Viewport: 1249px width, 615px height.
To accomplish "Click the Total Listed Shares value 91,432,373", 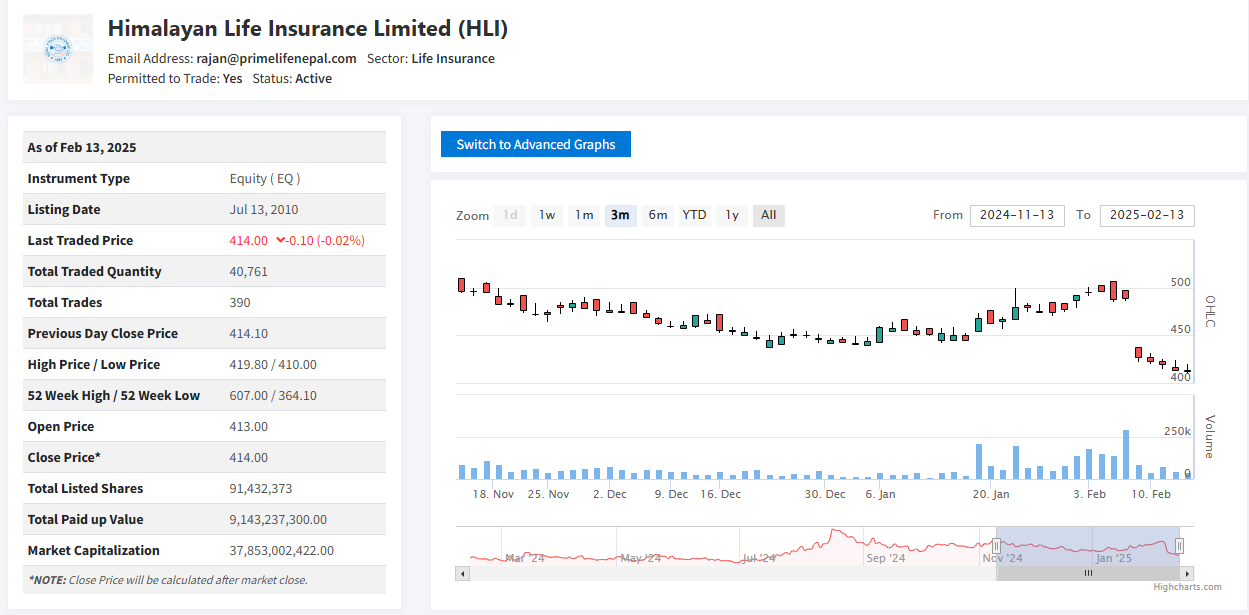I will click(261, 488).
